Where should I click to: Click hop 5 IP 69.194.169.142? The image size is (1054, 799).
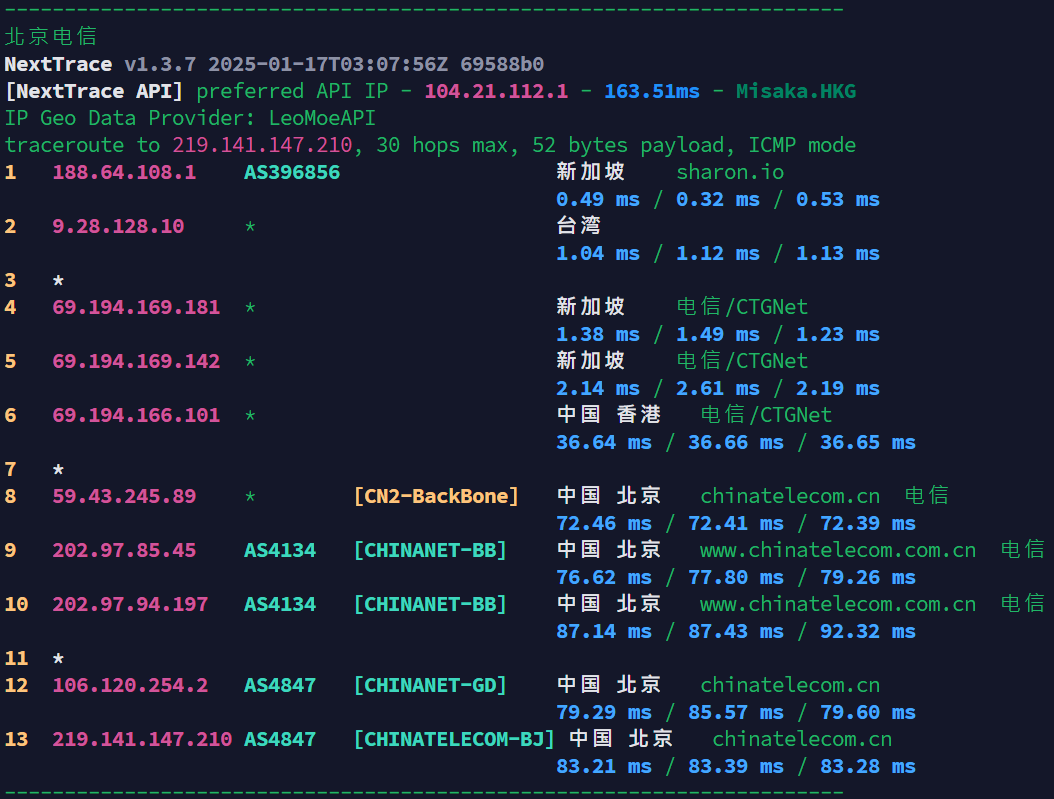(x=136, y=362)
